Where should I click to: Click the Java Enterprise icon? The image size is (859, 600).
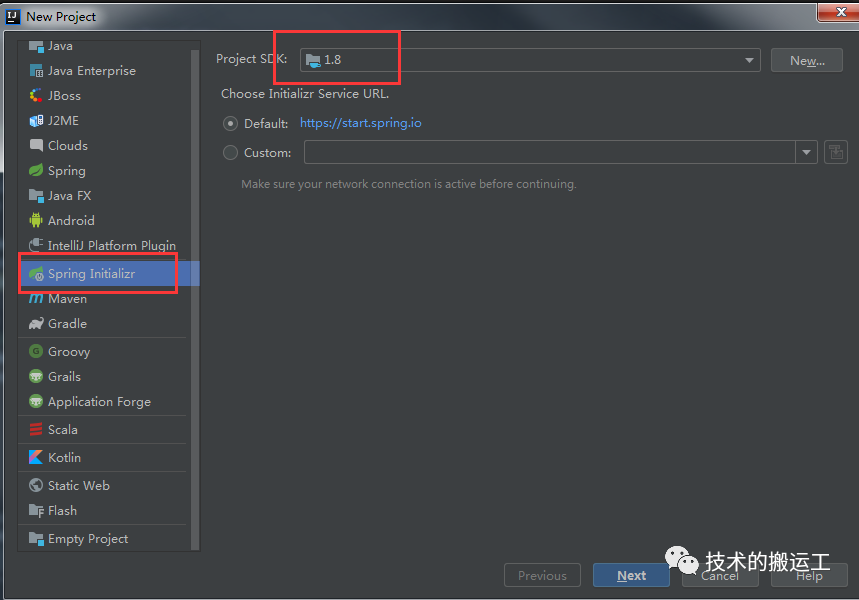36,71
